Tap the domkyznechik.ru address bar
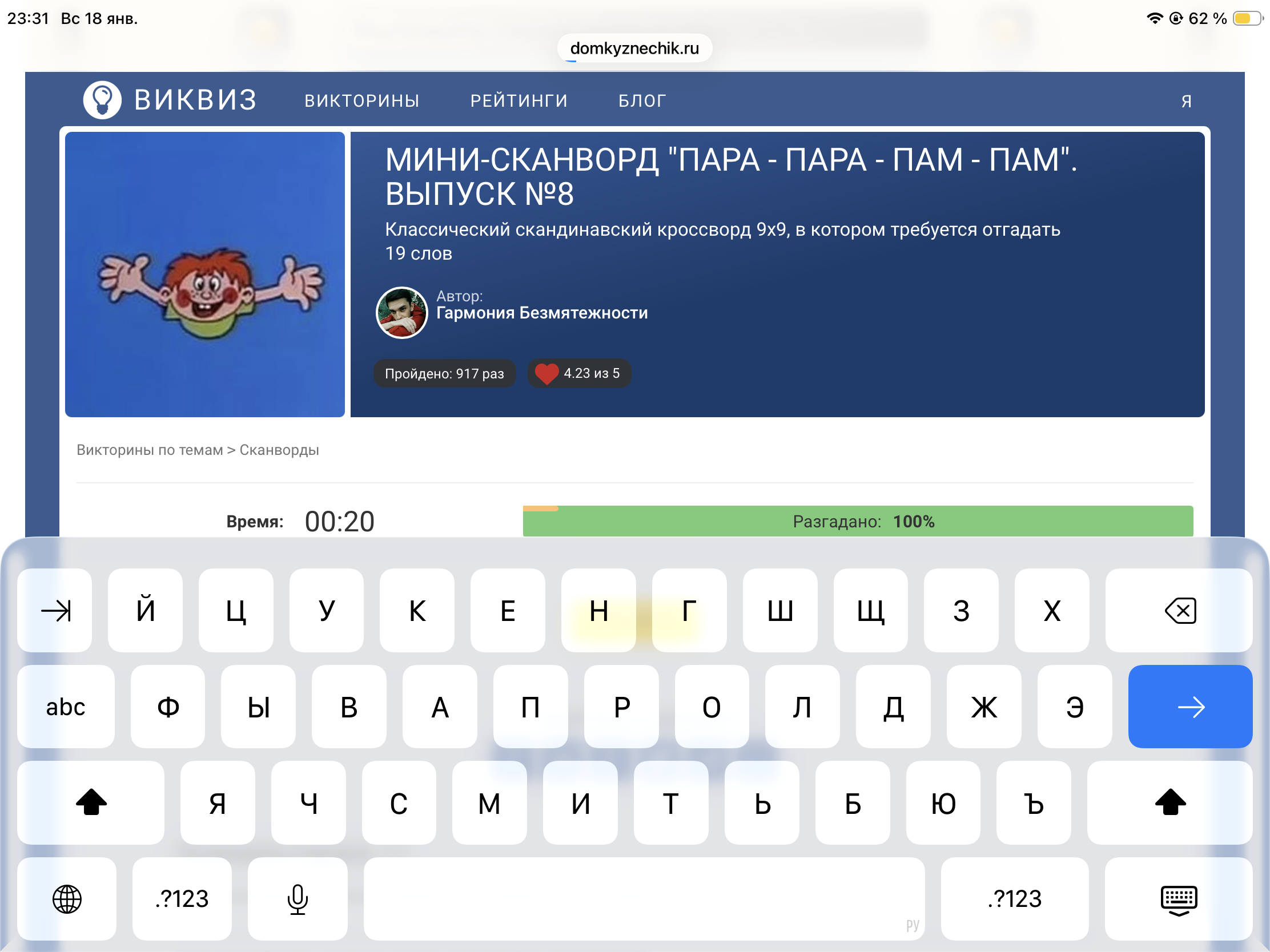Viewport: 1270px width, 952px height. click(x=634, y=48)
